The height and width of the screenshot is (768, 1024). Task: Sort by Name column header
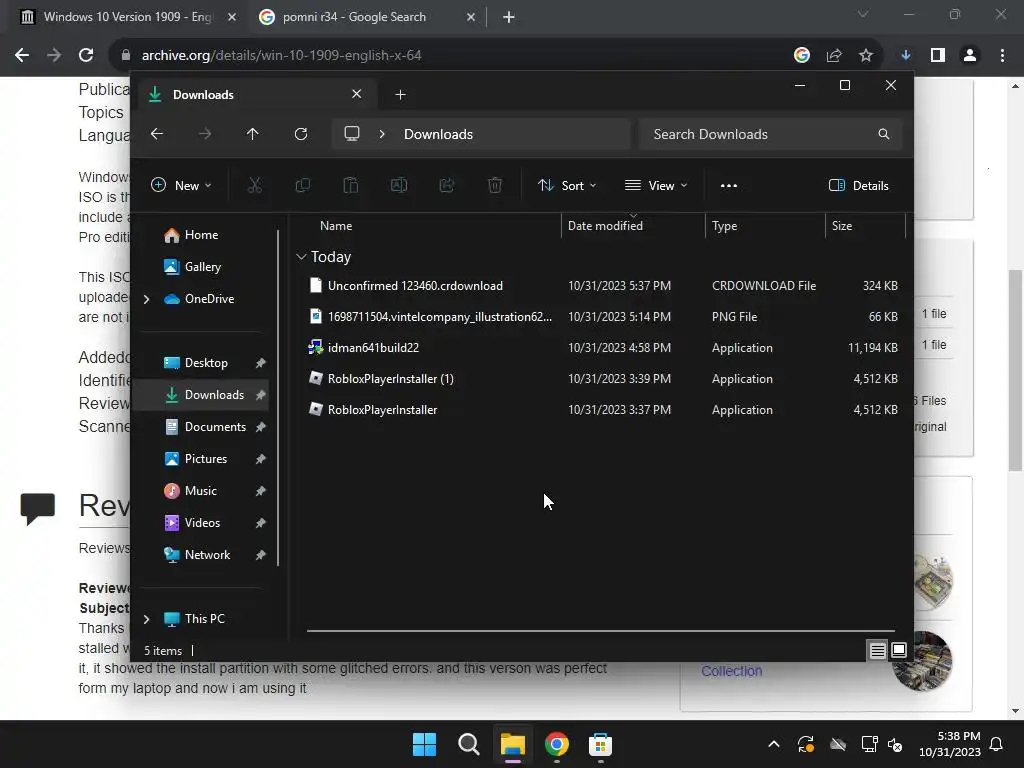coord(336,226)
